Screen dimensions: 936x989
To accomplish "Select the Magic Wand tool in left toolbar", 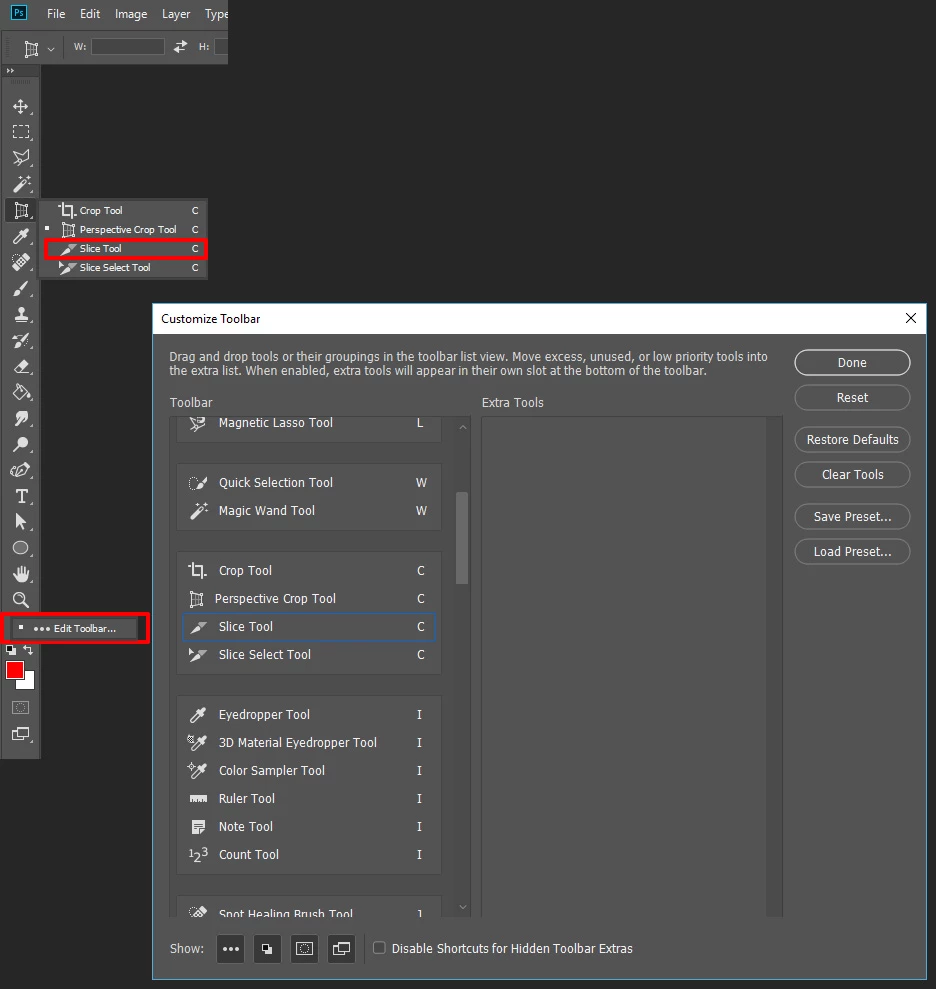I will click(21, 184).
